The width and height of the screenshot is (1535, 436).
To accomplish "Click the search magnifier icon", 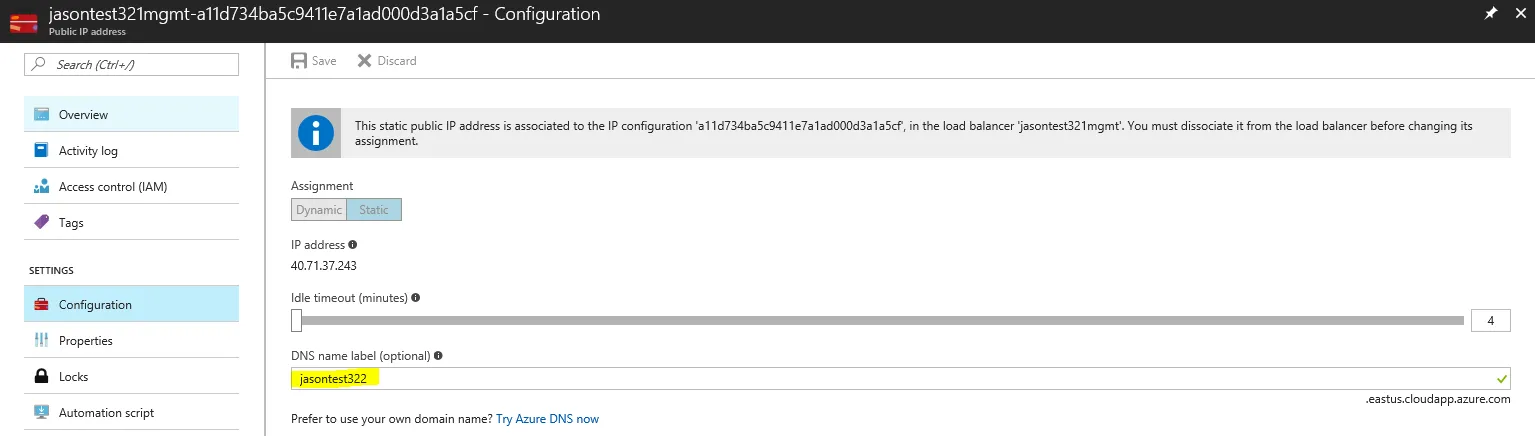I will pos(39,64).
